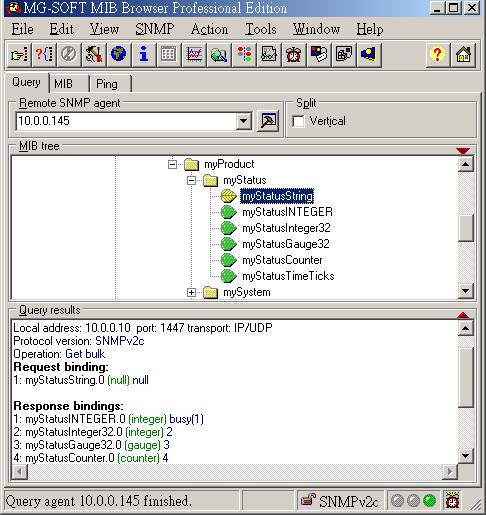Viewport: 486px width, 515px height.
Task: Switch to the Ping tab
Action: 107,84
